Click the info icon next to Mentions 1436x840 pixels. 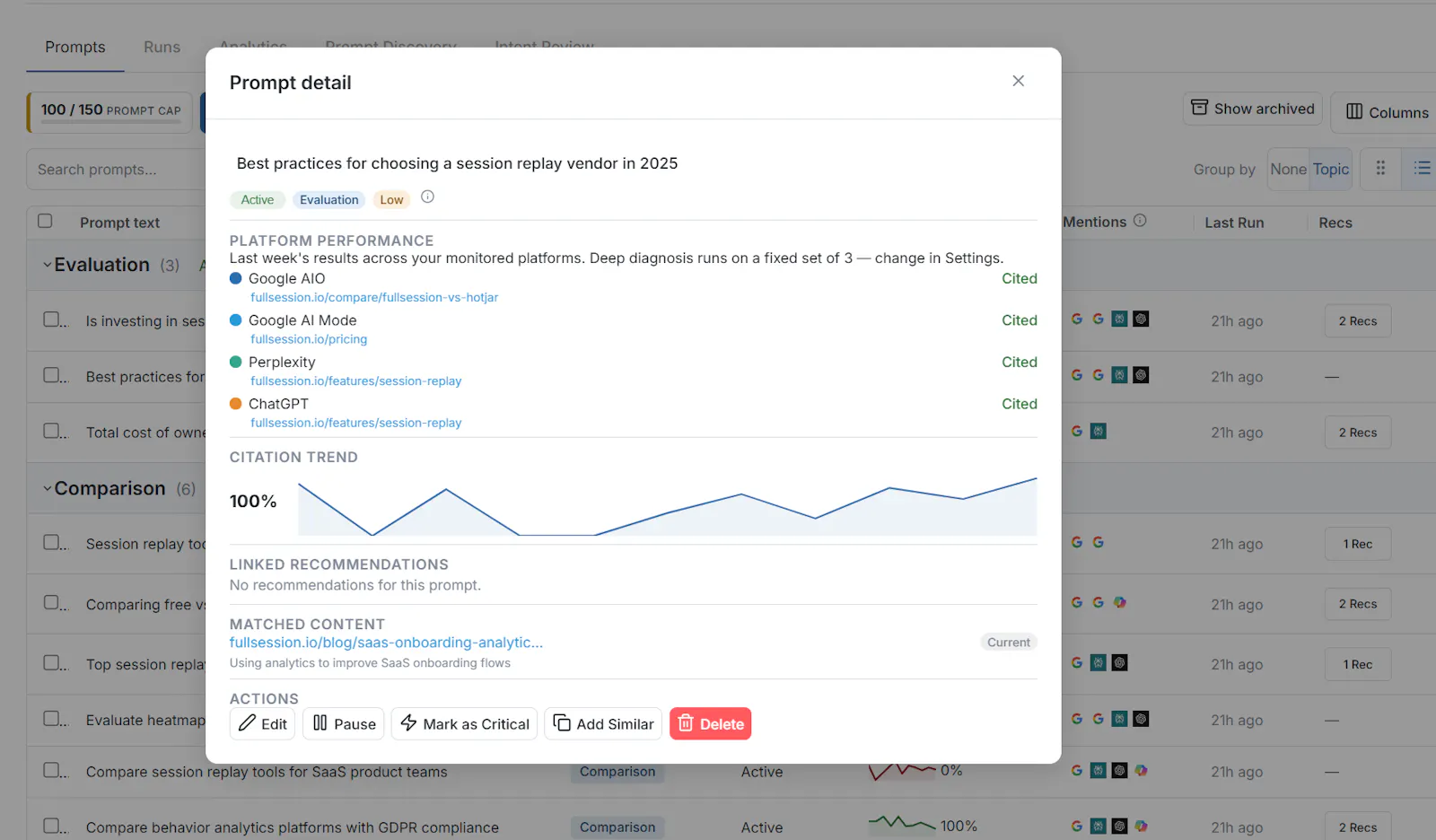[1140, 220]
